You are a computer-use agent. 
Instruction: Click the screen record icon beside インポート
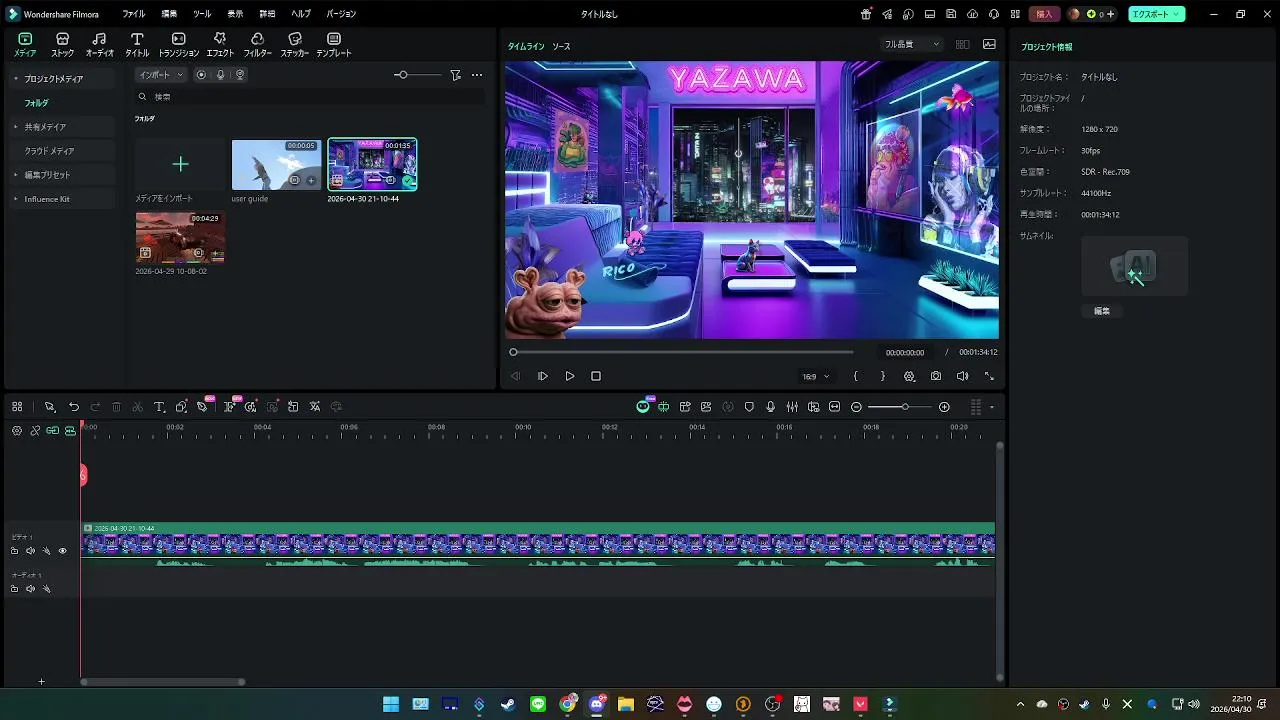coord(201,75)
